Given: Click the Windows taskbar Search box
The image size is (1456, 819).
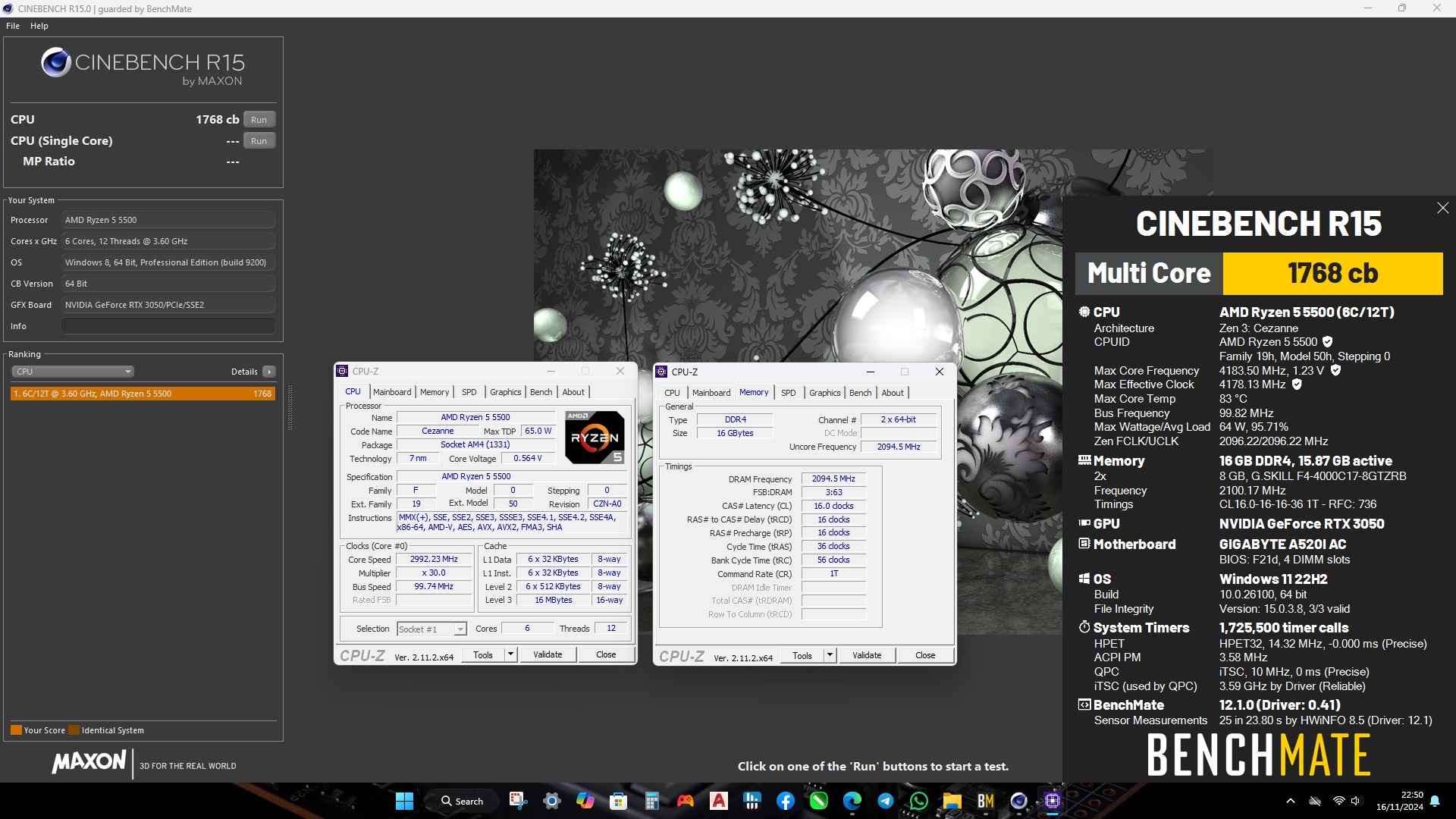Looking at the screenshot, I should tap(463, 801).
